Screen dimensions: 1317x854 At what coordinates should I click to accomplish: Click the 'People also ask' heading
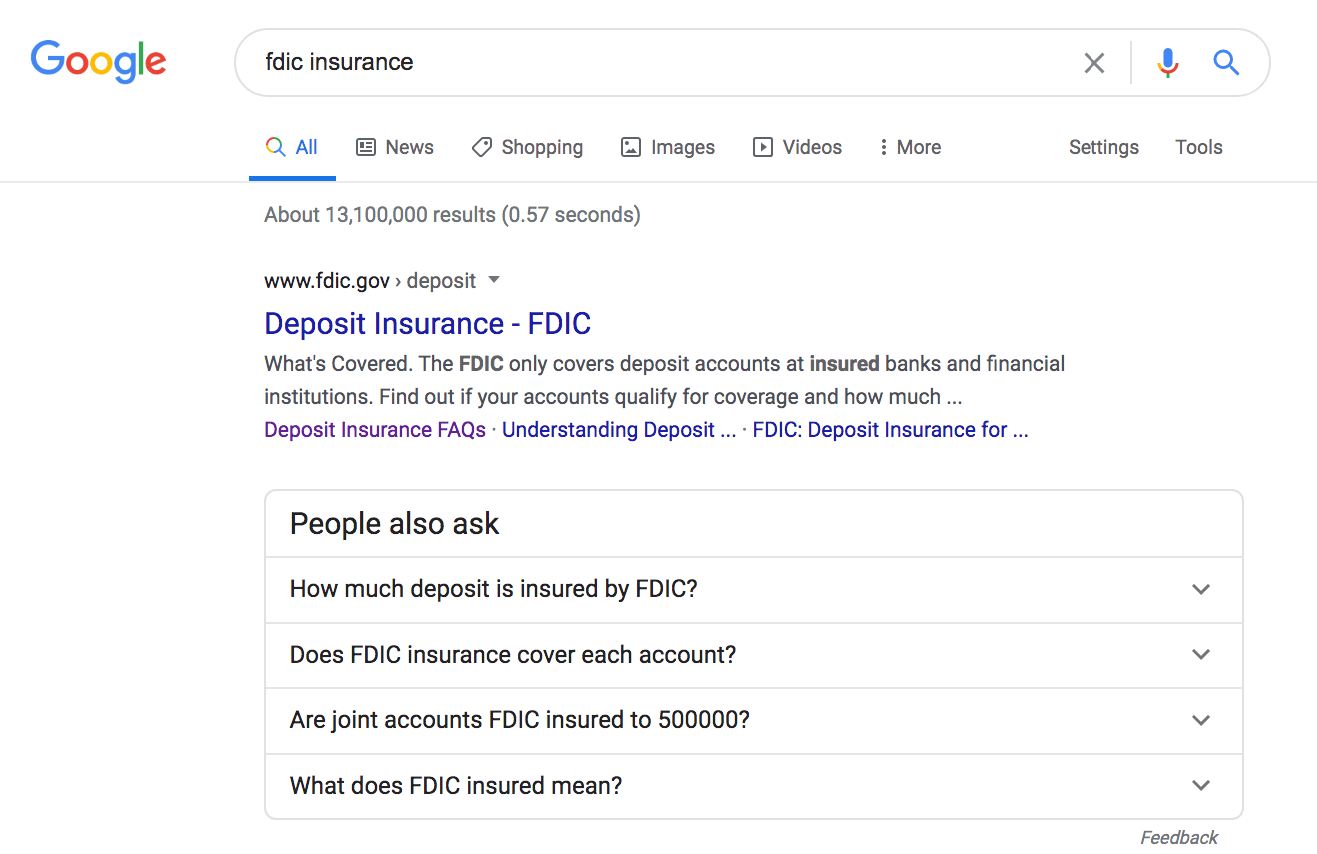[394, 524]
